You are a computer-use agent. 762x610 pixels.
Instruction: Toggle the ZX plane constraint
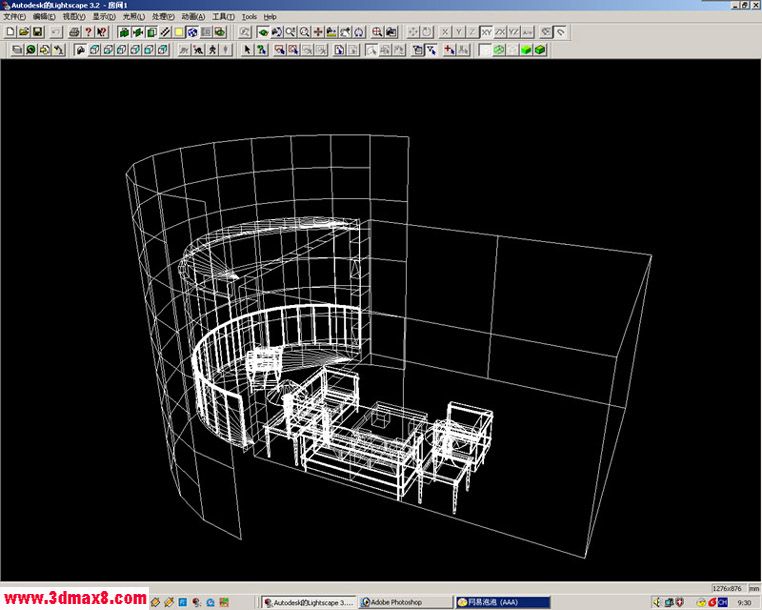coord(500,32)
